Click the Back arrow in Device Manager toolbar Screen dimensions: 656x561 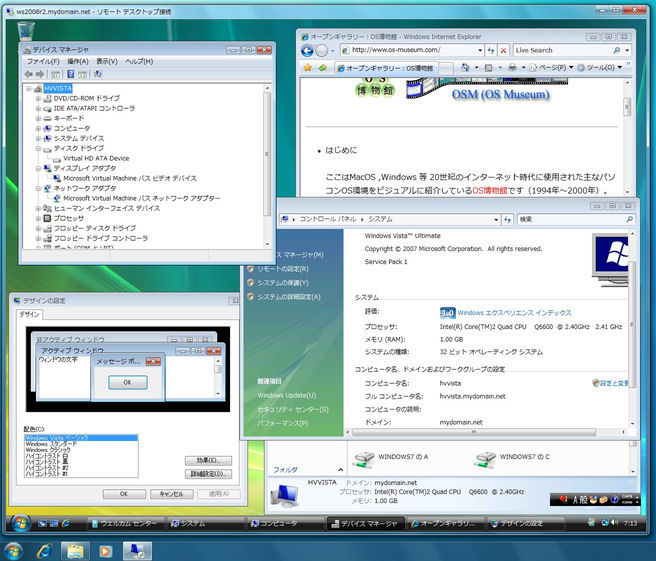(x=28, y=74)
